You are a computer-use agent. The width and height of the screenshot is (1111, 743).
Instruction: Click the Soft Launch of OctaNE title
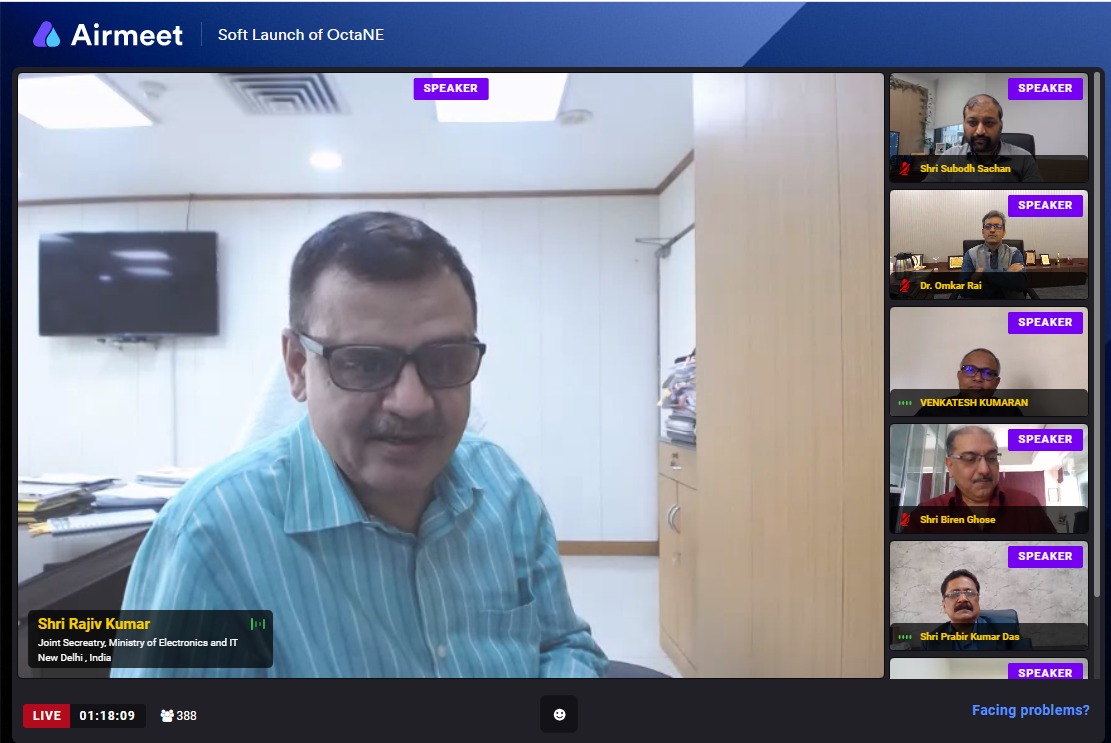300,35
